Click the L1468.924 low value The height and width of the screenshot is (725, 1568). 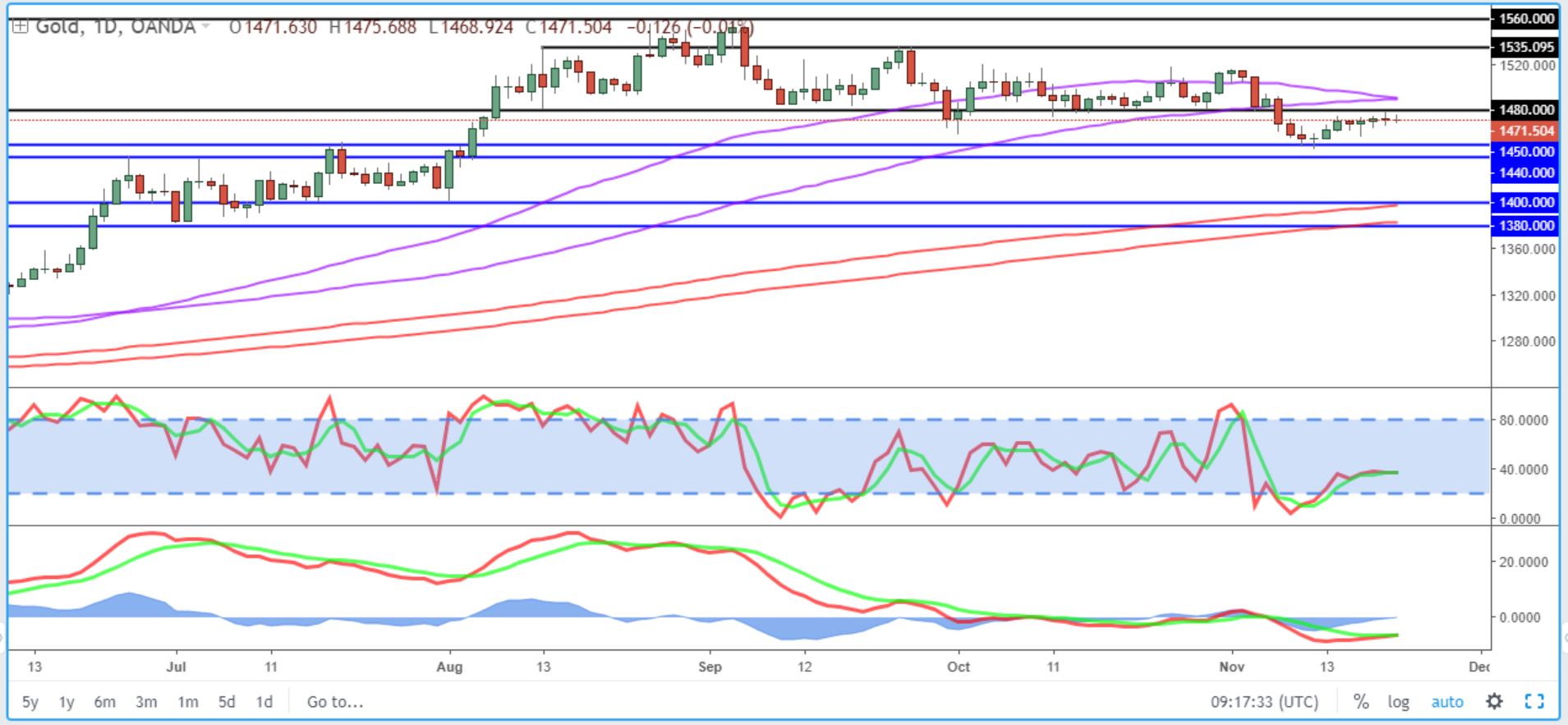tap(471, 27)
